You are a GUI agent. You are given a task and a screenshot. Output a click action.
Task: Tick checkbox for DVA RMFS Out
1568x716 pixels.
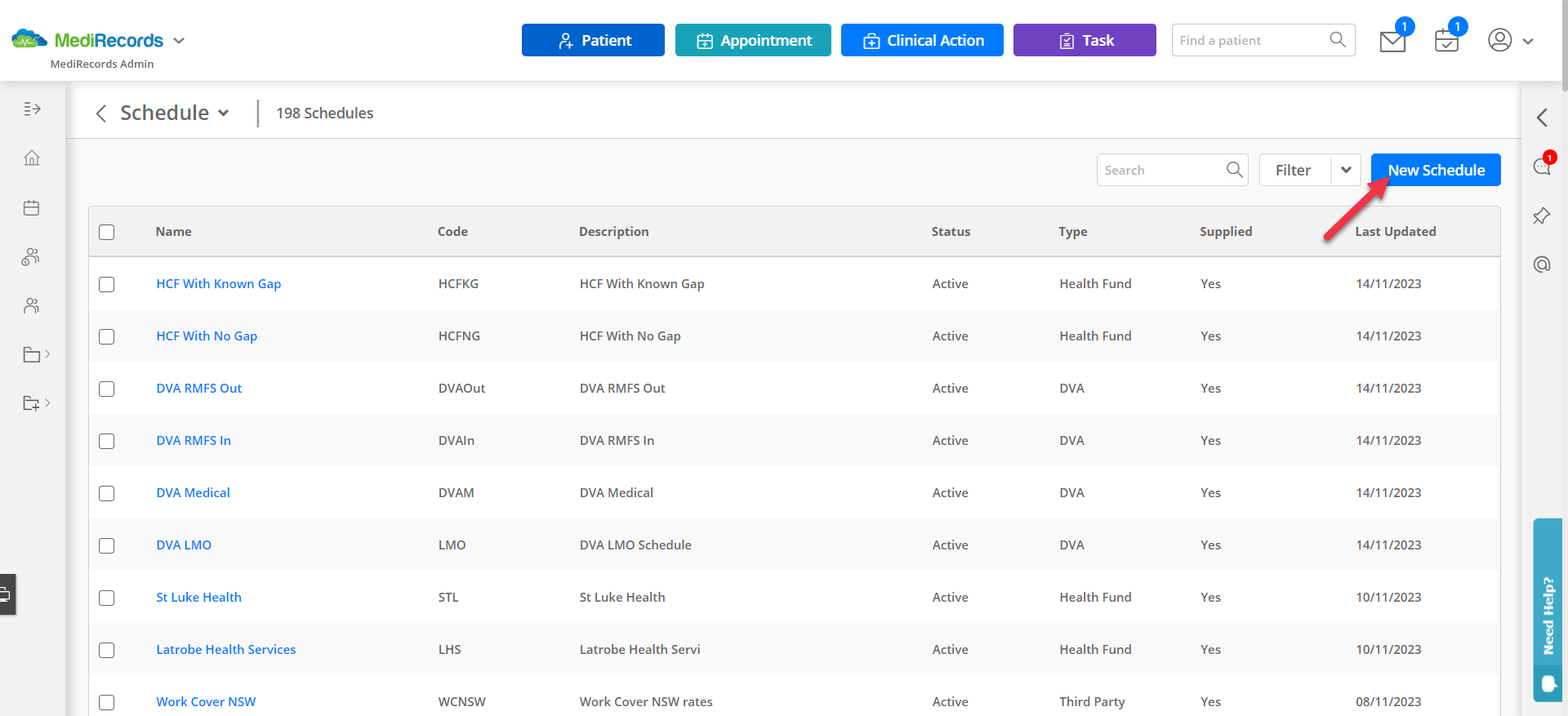tap(107, 389)
